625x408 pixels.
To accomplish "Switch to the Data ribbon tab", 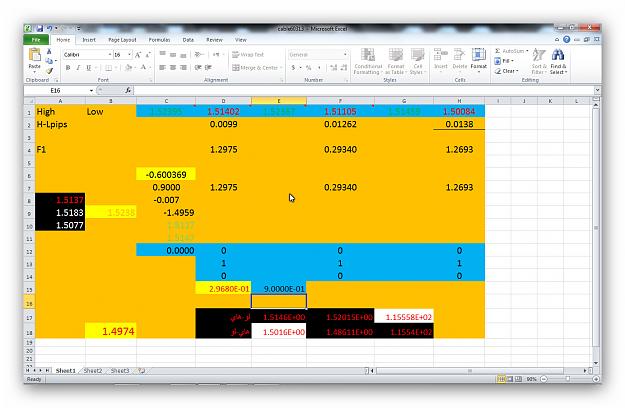I will click(x=188, y=40).
